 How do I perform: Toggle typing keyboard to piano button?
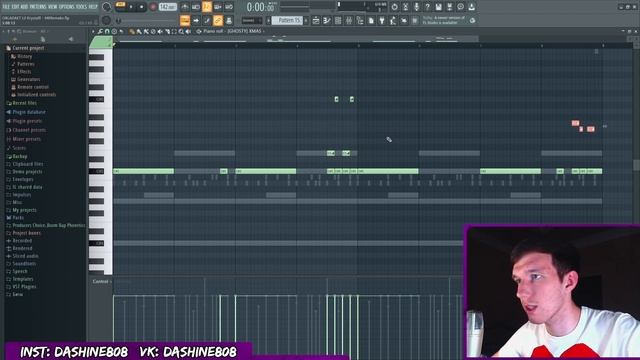(x=185, y=20)
